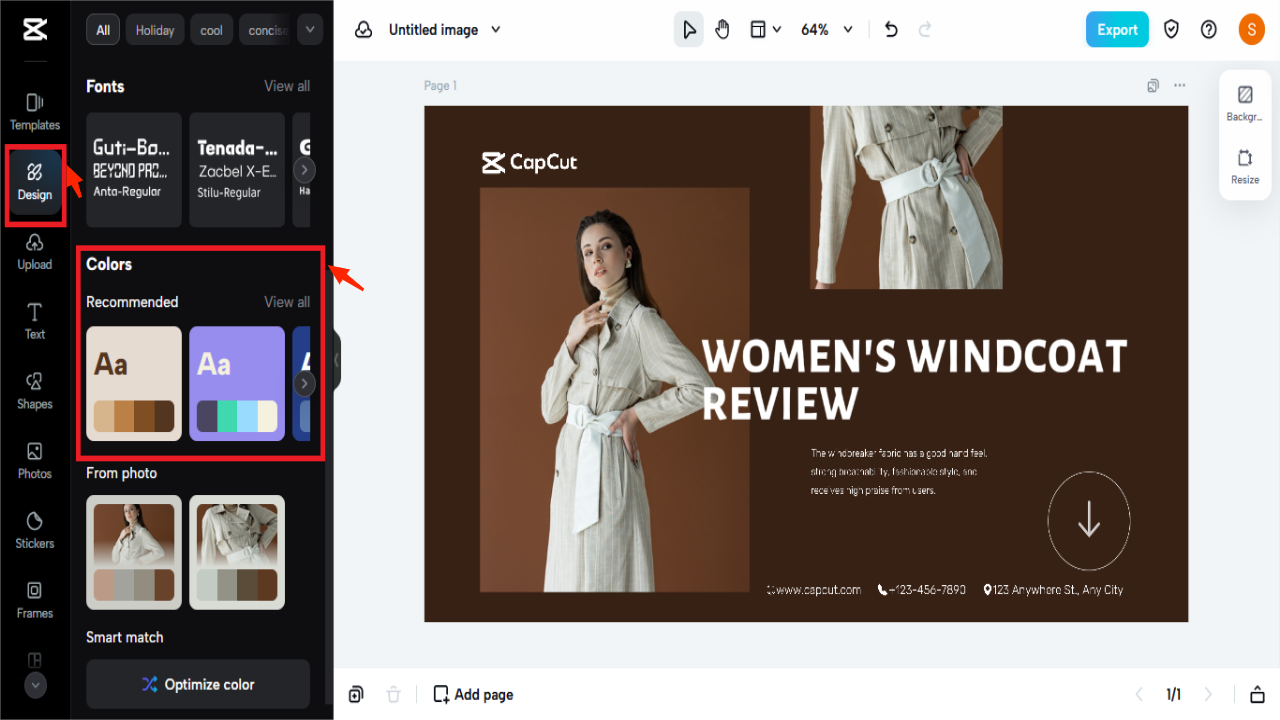This screenshot has height=720, width=1280.
Task: Select the cool filter chip
Action: coord(212,30)
